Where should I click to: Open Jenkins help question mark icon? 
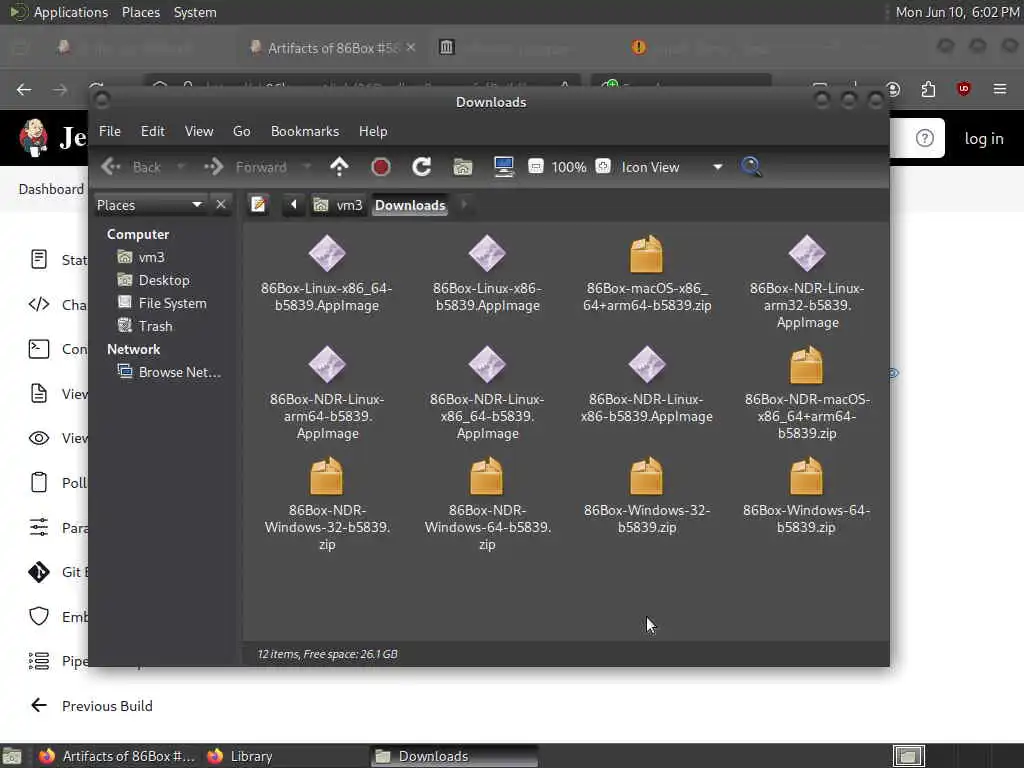924,138
